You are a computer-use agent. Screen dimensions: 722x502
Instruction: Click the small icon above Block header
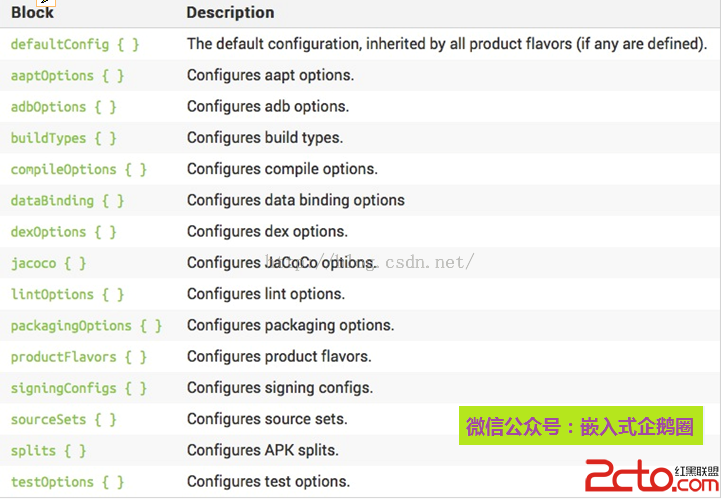(x=46, y=3)
